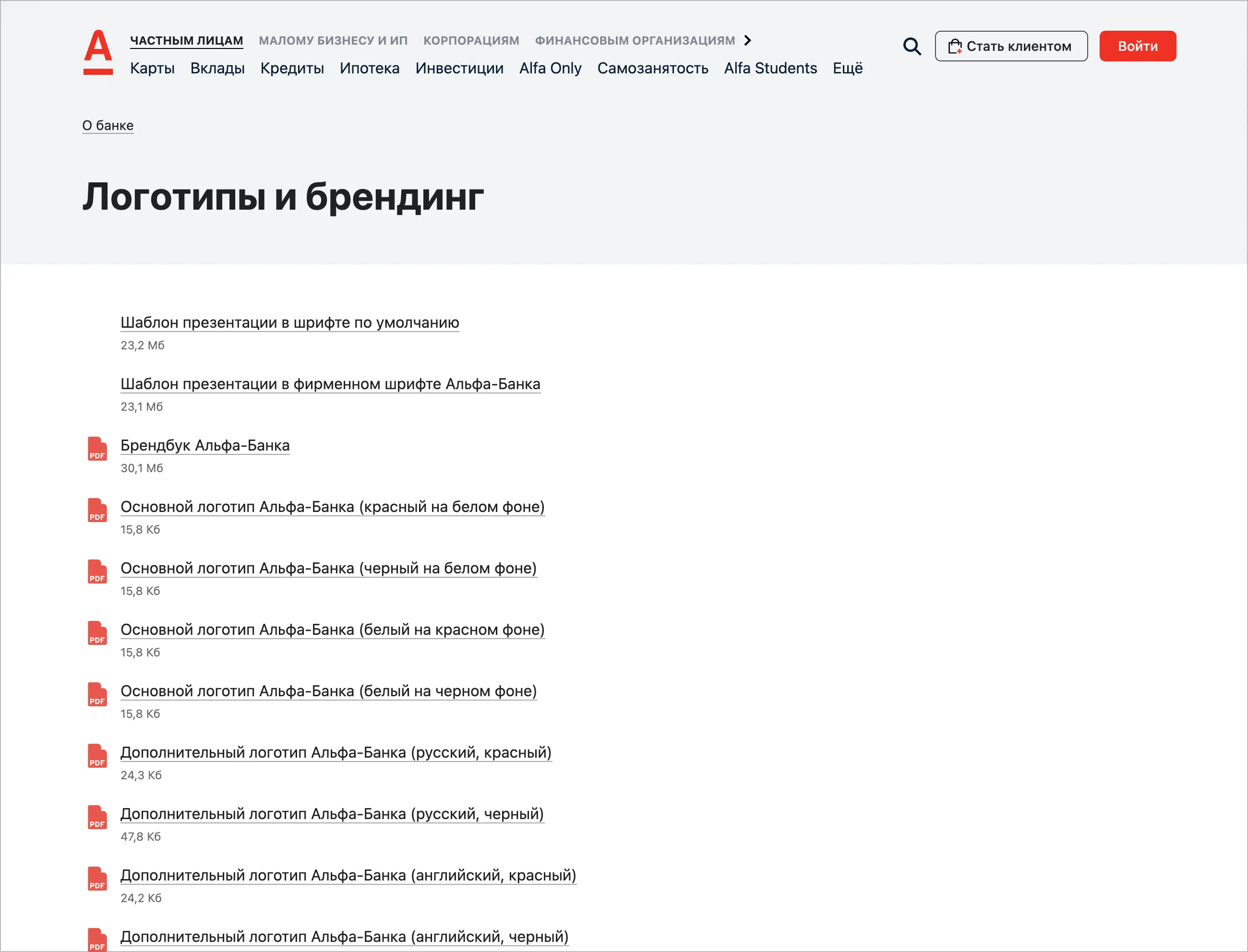The width and height of the screenshot is (1248, 952).
Task: Click the 24,2 Кб file size text
Action: tap(141, 898)
